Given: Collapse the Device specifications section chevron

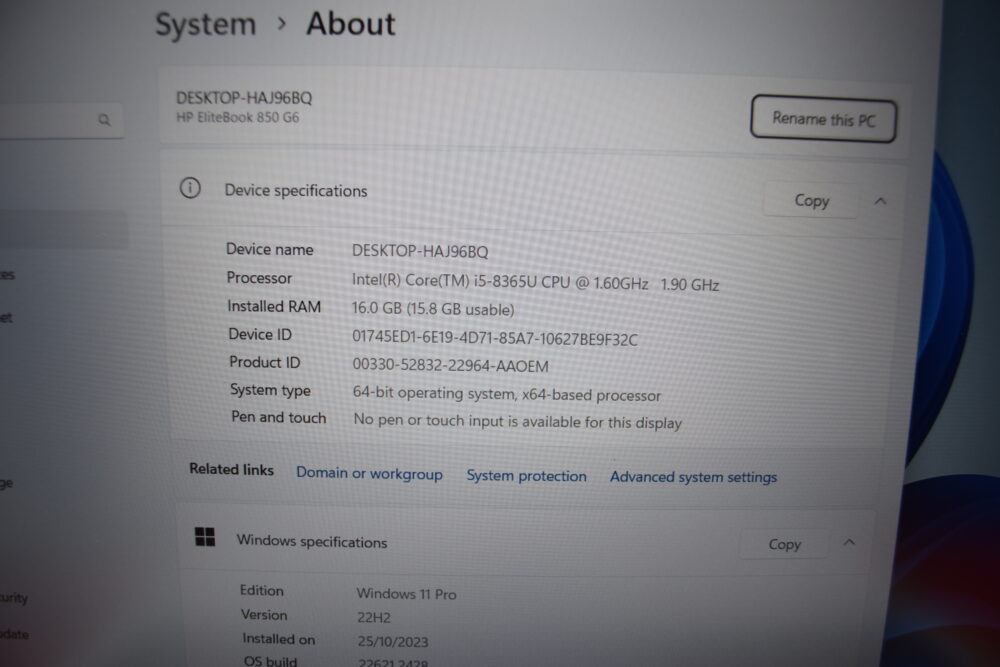Looking at the screenshot, I should tap(881, 202).
